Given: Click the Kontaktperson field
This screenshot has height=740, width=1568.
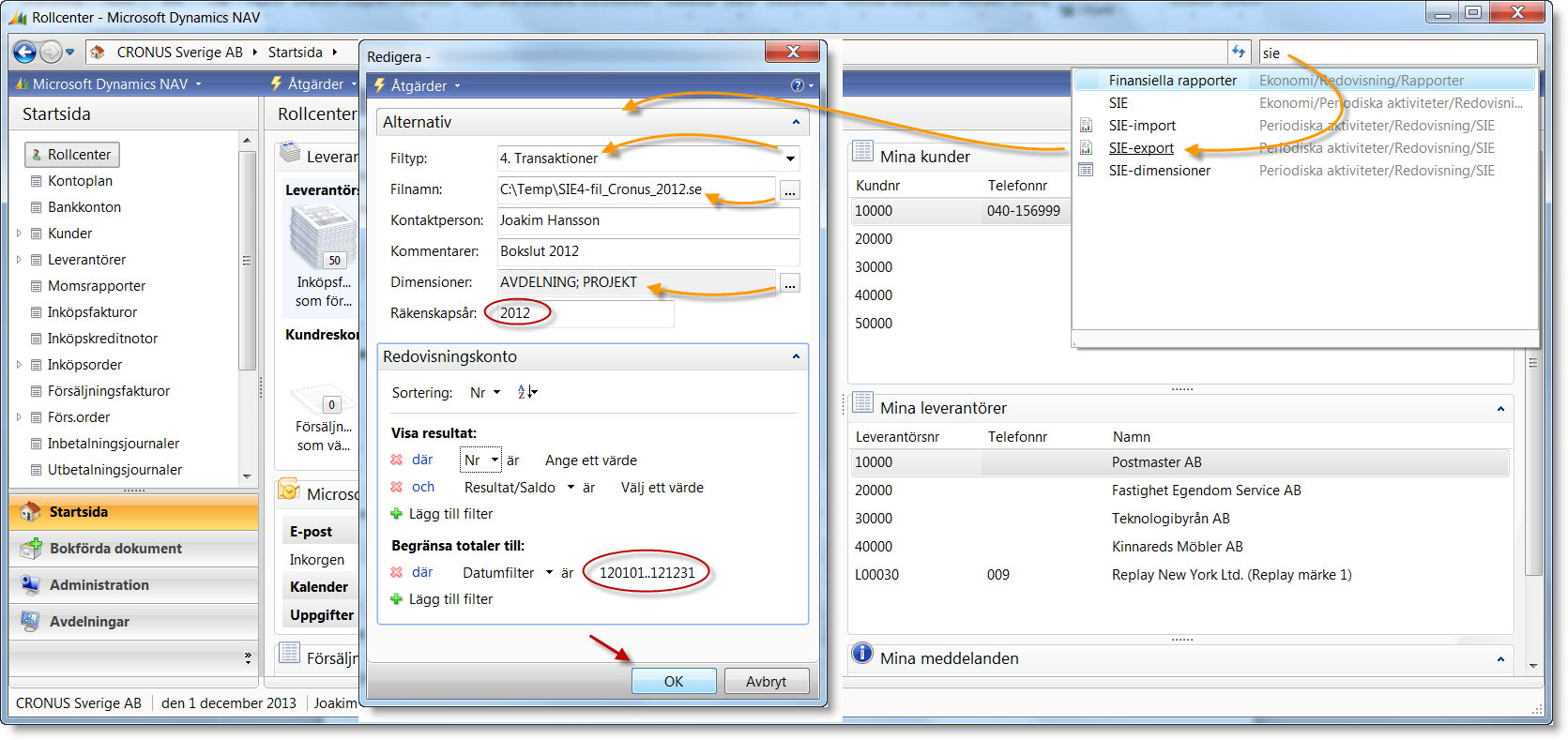Looking at the screenshot, I should pos(648,220).
